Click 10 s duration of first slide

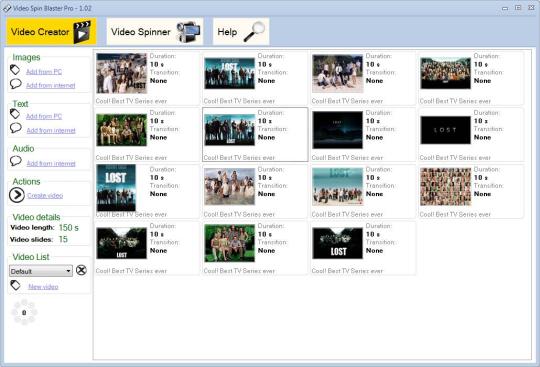(x=157, y=64)
